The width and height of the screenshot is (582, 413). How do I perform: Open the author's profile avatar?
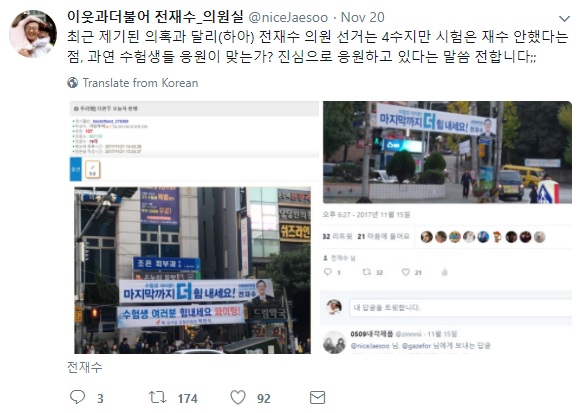coord(33,34)
